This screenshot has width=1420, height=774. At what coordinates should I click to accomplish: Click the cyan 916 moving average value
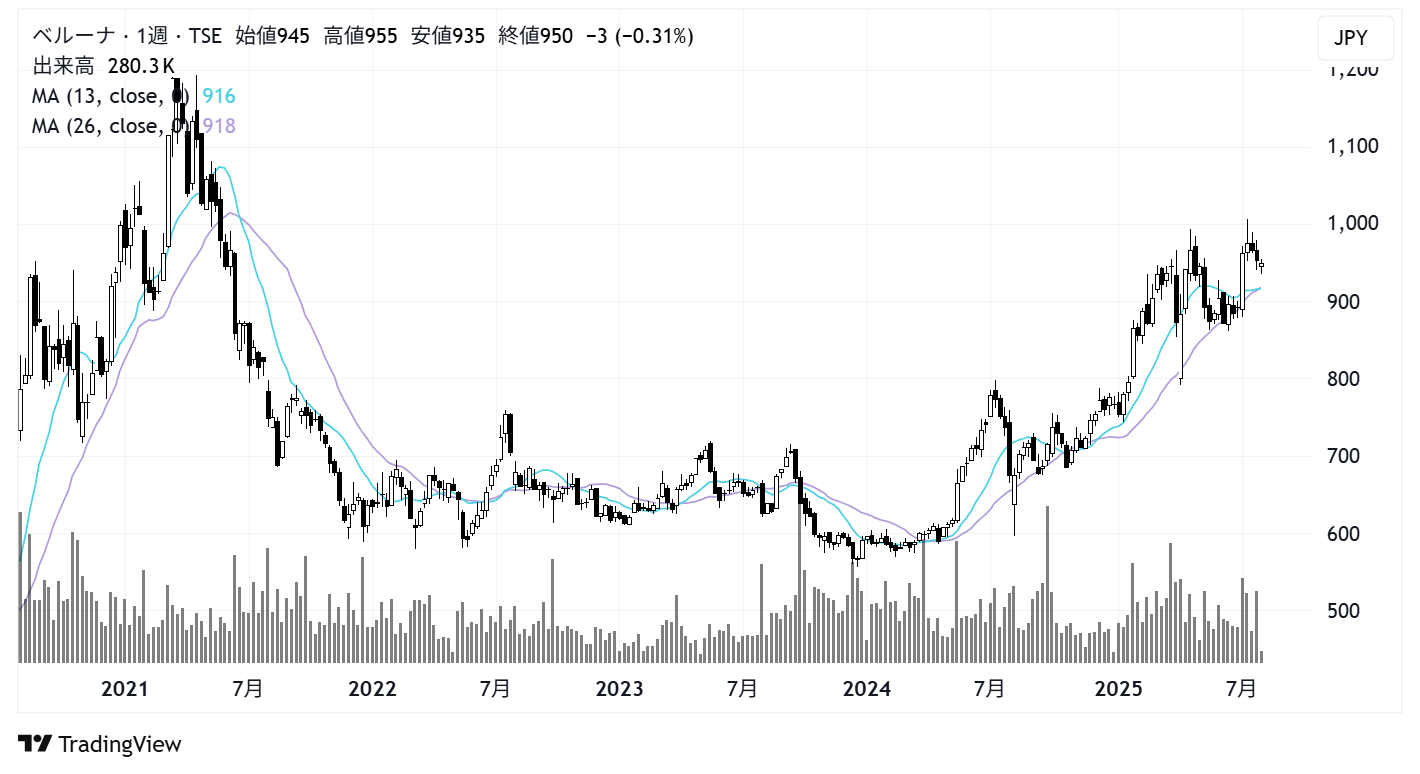(x=218, y=96)
